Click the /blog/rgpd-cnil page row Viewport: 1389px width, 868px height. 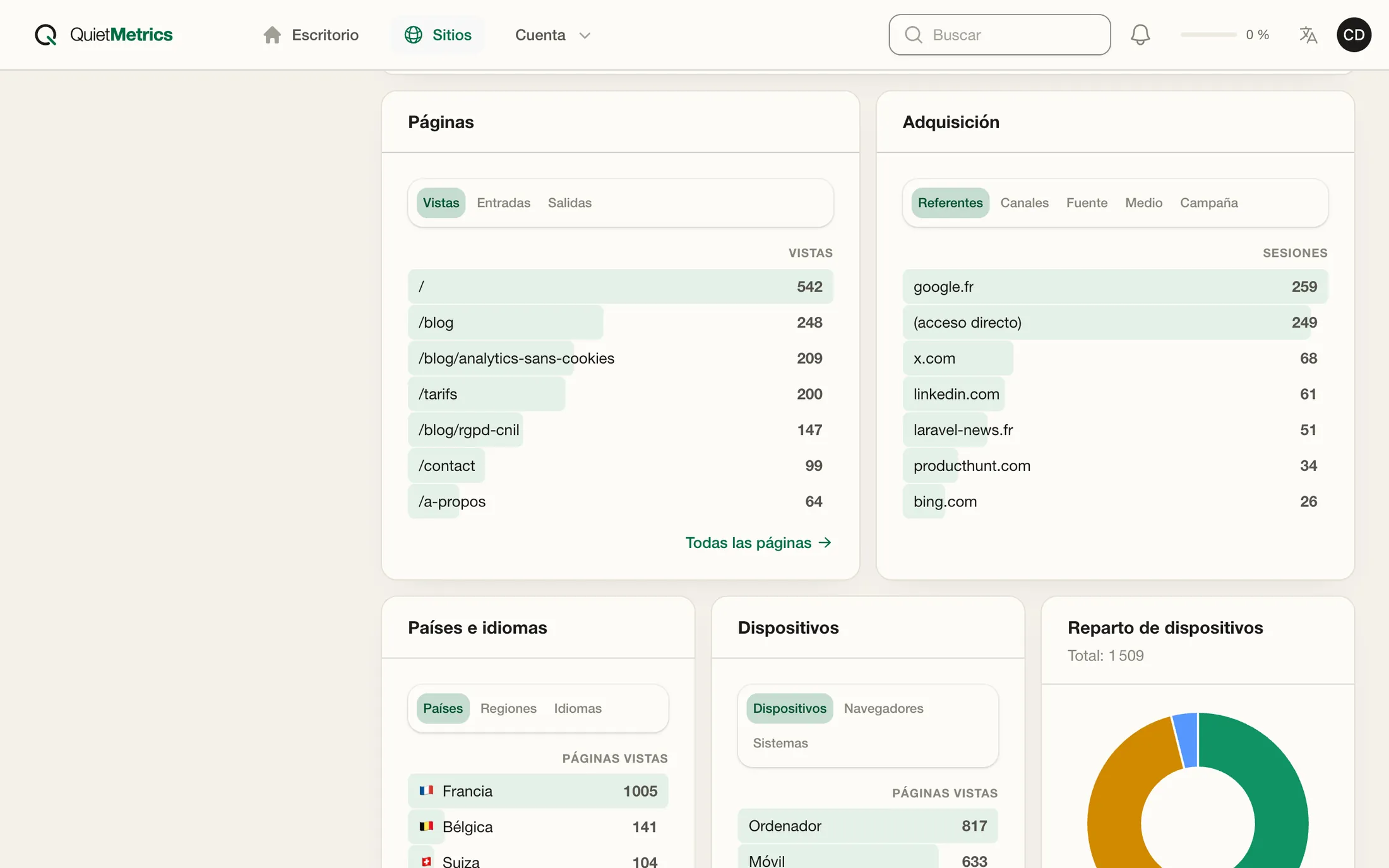coord(620,430)
